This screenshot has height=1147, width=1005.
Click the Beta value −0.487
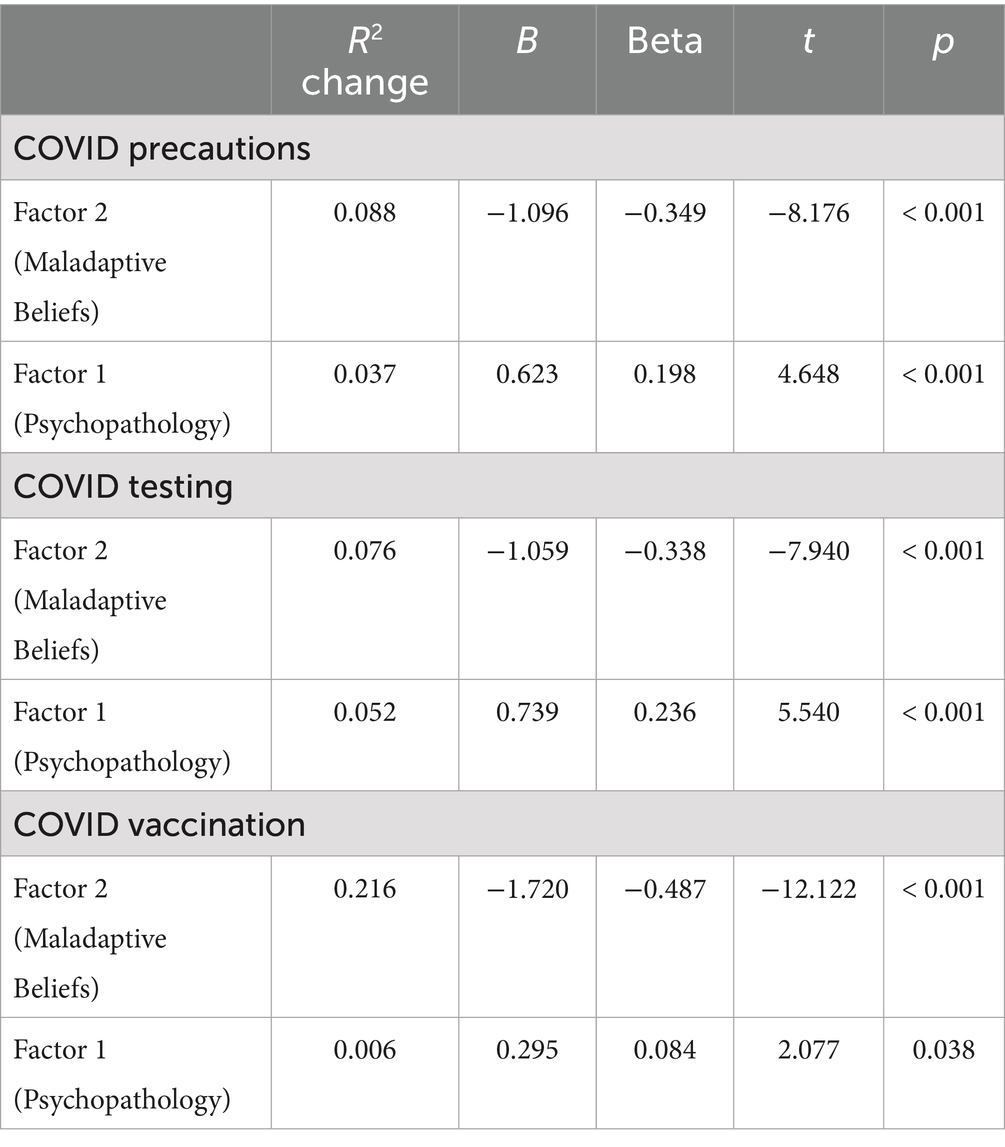coord(664,888)
